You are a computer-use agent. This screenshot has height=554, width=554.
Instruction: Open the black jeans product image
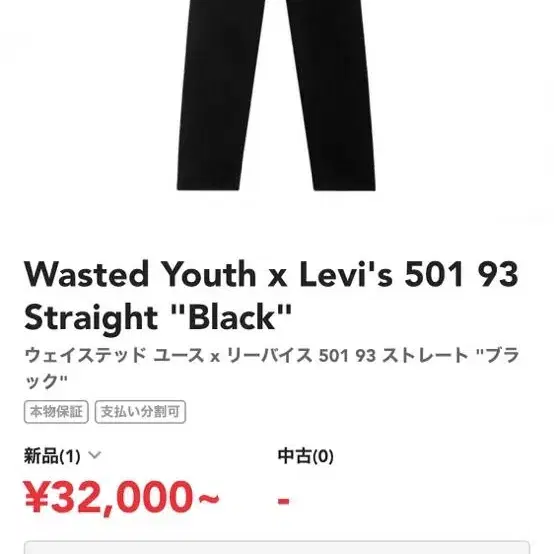[276, 95]
